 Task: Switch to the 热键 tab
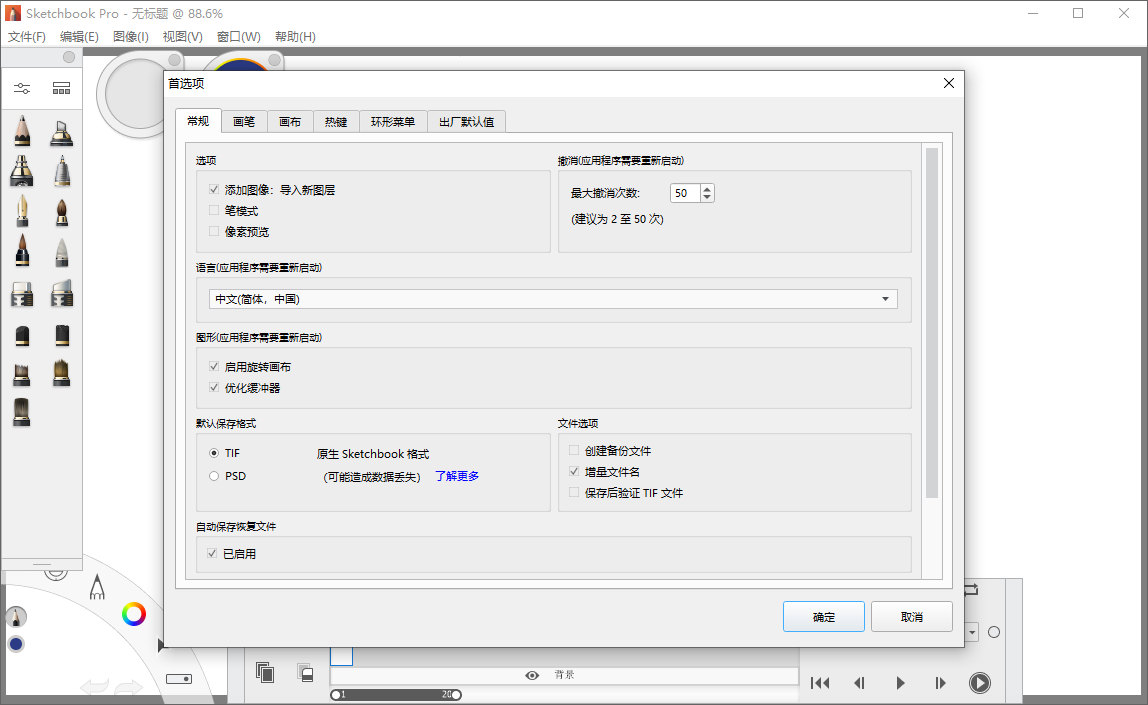tap(337, 121)
